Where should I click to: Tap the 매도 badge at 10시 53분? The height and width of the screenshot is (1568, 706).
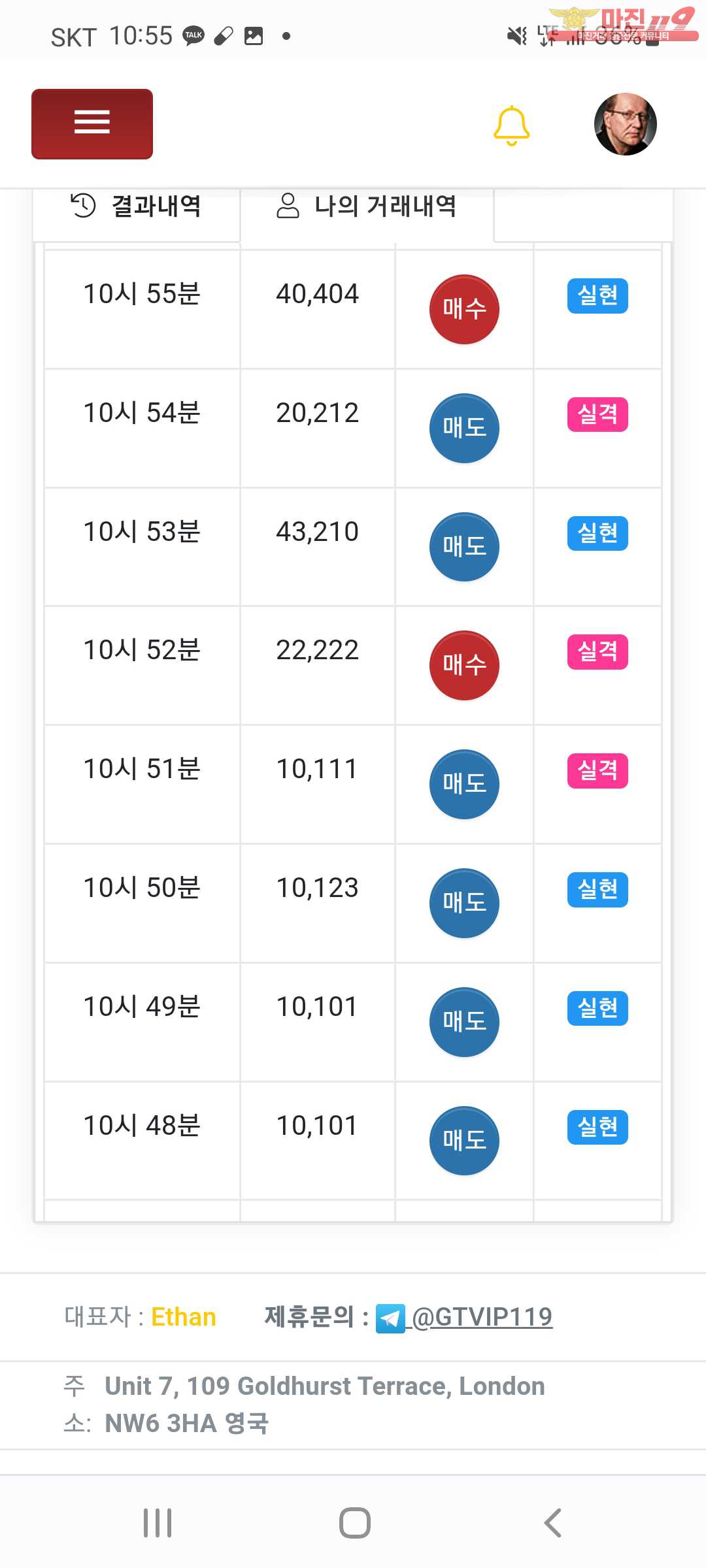pyautogui.click(x=464, y=547)
